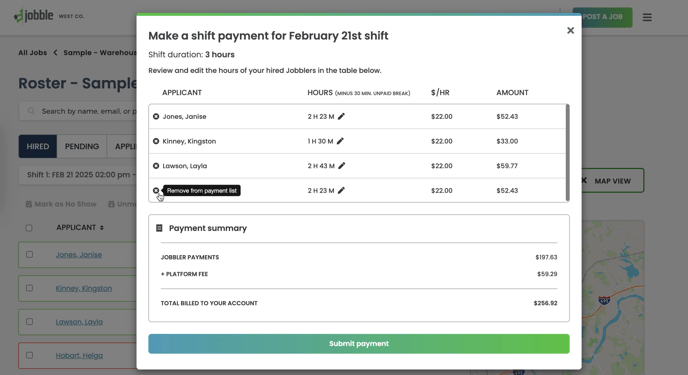Switch to the HIRED tab
688x375 pixels.
(x=38, y=146)
